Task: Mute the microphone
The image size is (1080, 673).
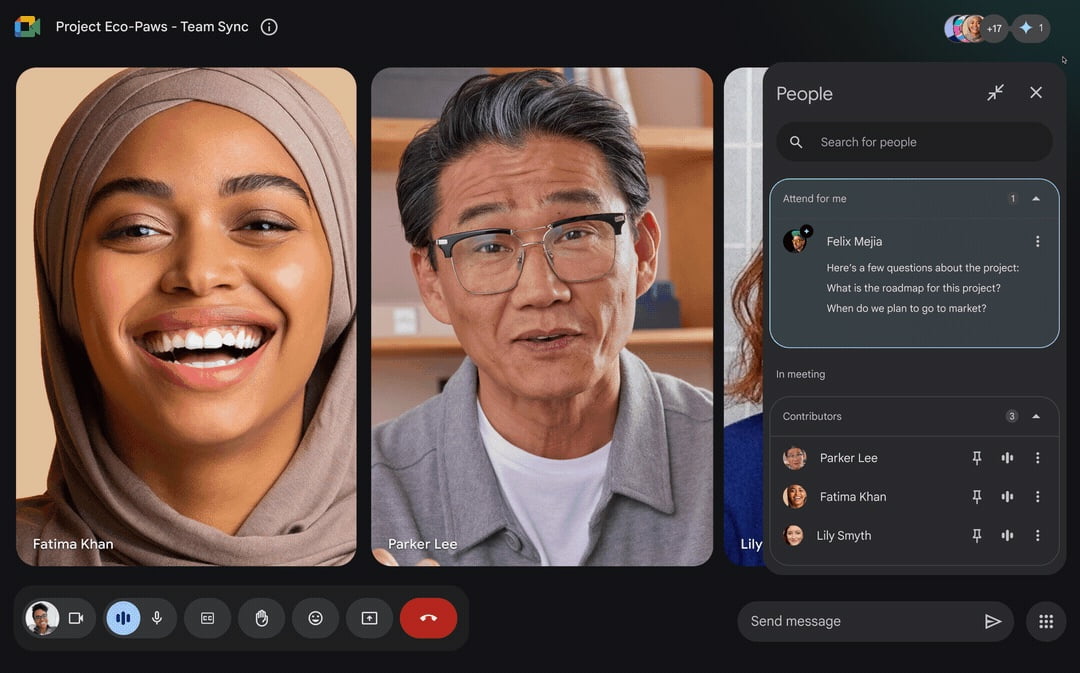Action: pyautogui.click(x=157, y=618)
